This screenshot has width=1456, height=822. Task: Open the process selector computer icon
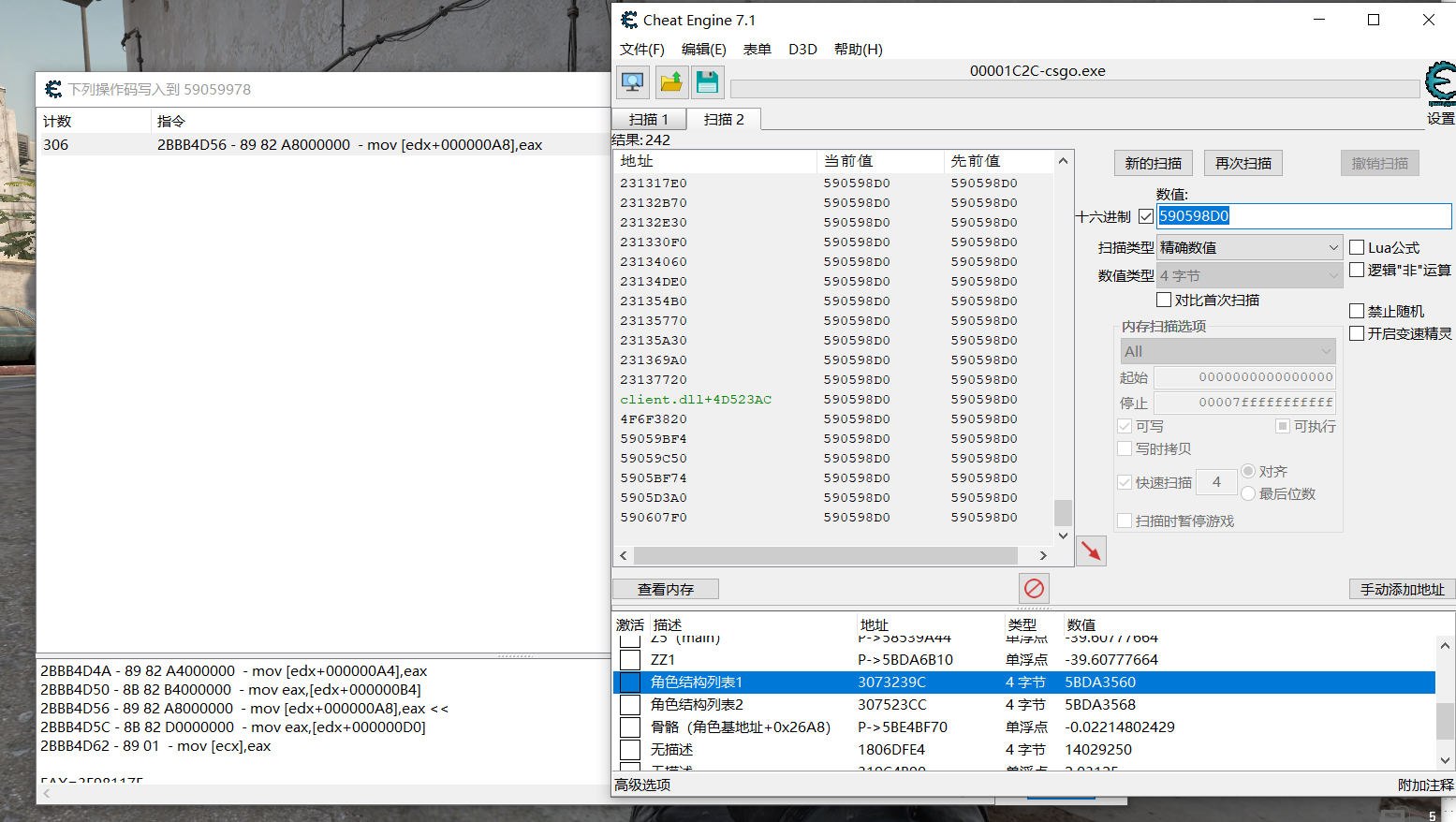click(x=633, y=82)
